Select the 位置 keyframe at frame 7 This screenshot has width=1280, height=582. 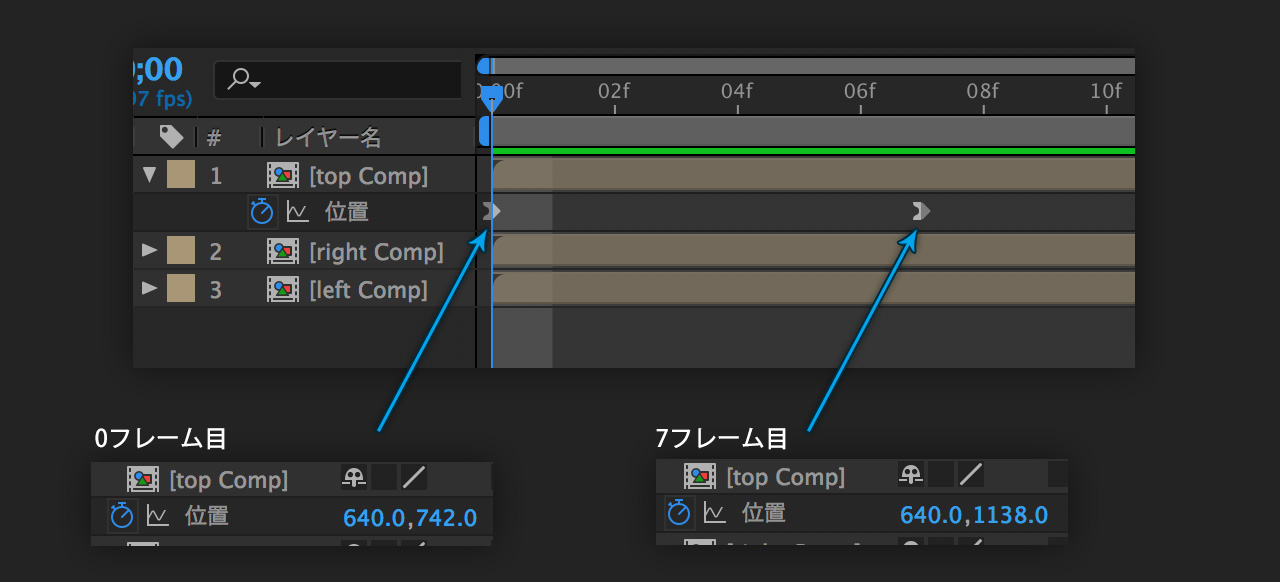tap(921, 211)
